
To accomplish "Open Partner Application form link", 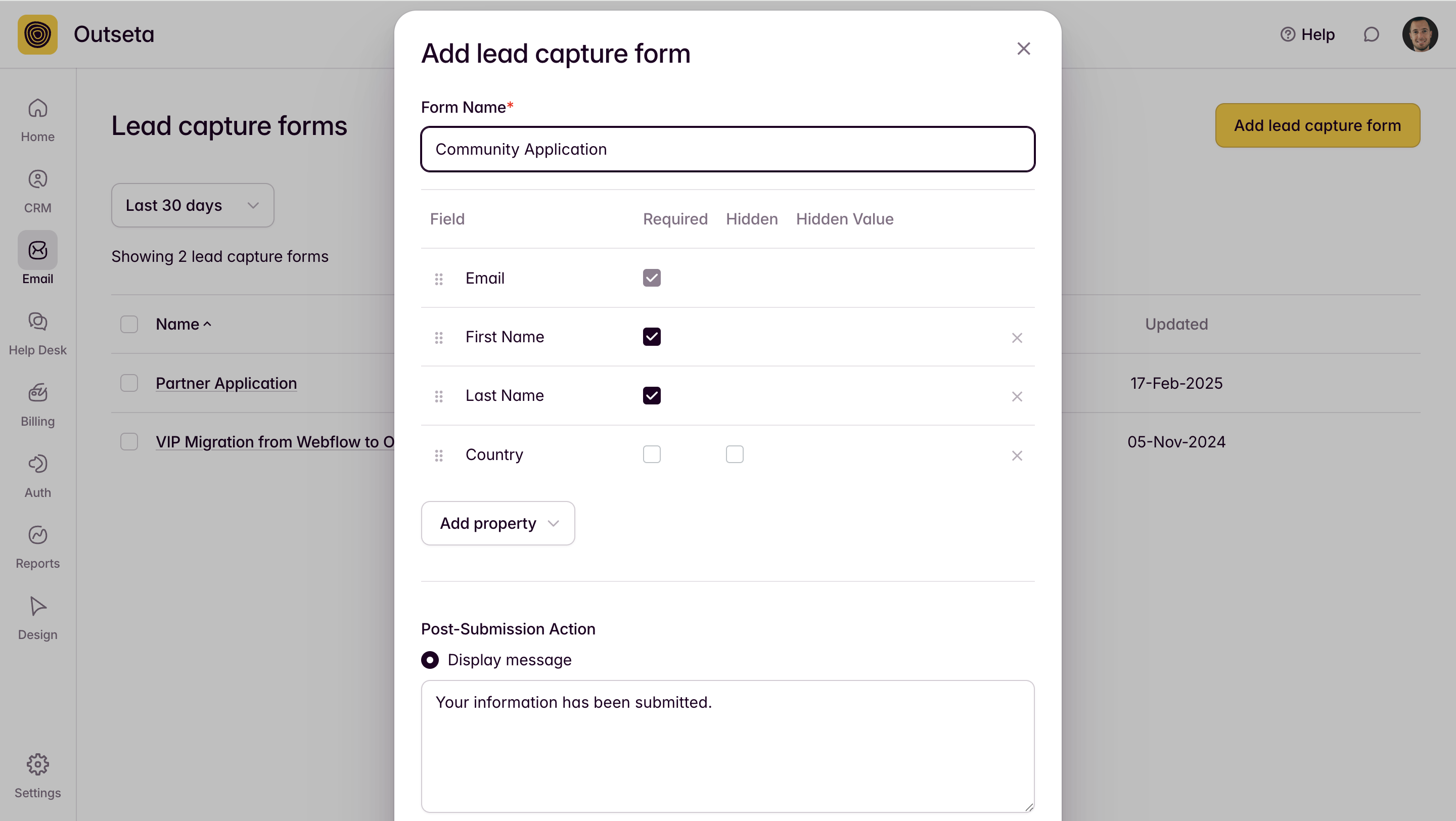I will coord(226,383).
